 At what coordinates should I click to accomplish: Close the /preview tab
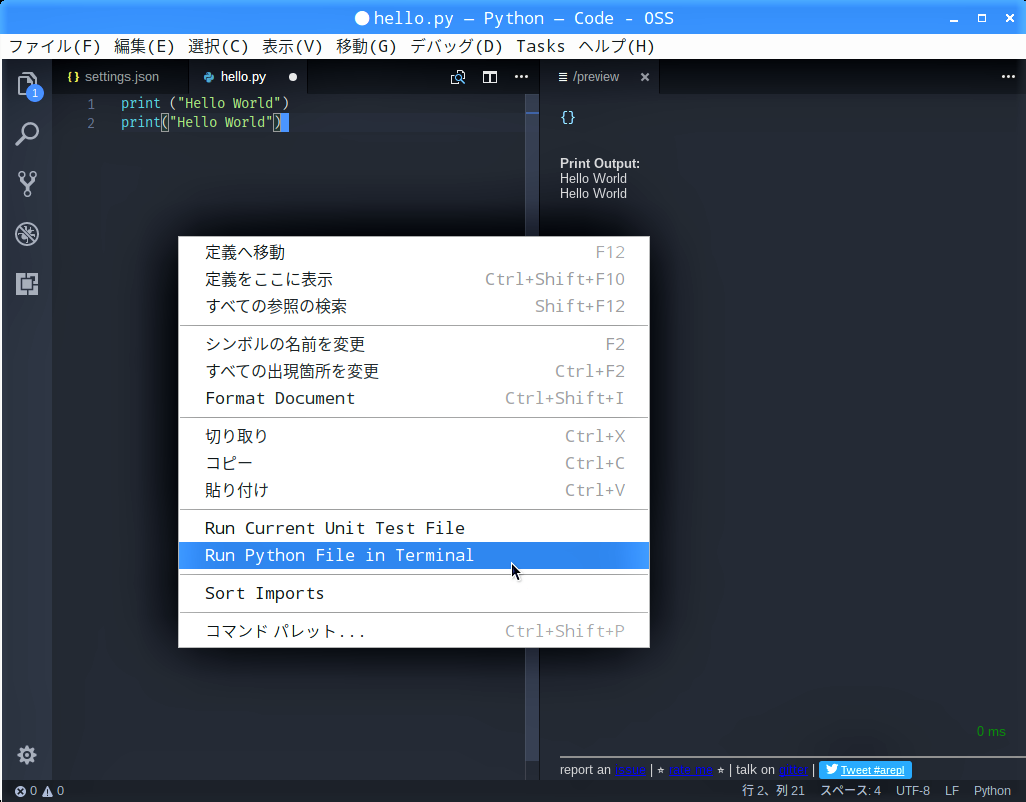tap(645, 77)
